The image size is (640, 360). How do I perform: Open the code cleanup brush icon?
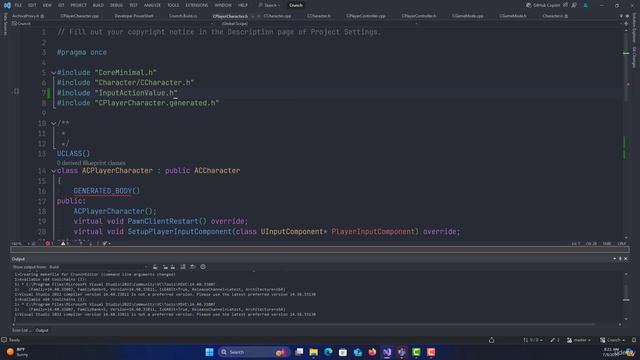coord(105,244)
